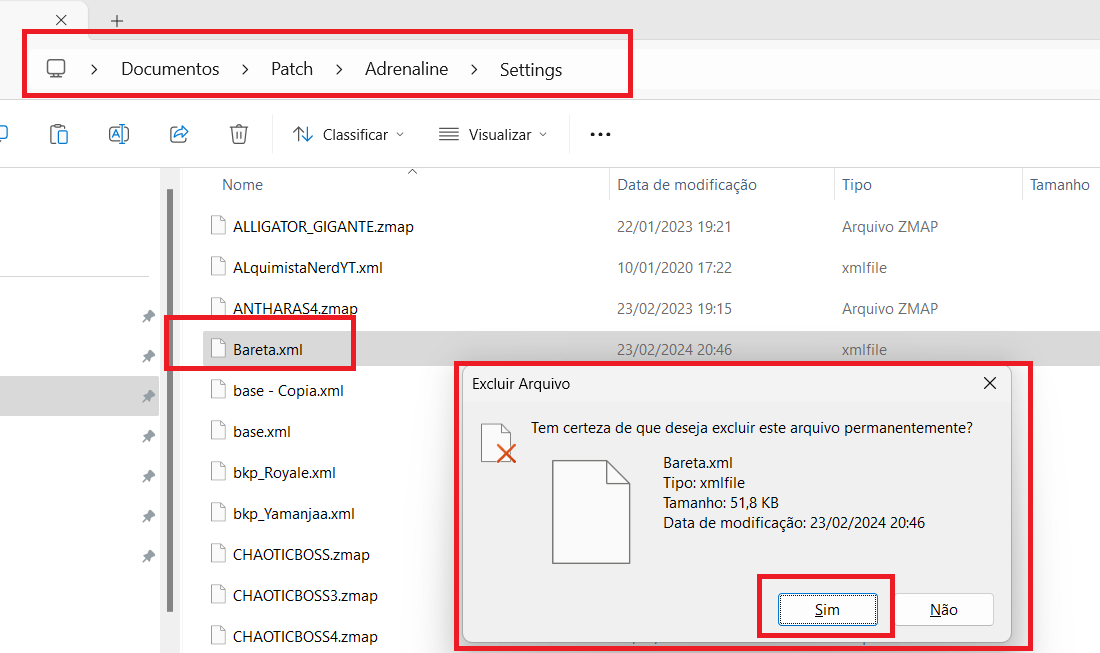
Task: Open the three-dots more options menu
Action: pyautogui.click(x=600, y=134)
